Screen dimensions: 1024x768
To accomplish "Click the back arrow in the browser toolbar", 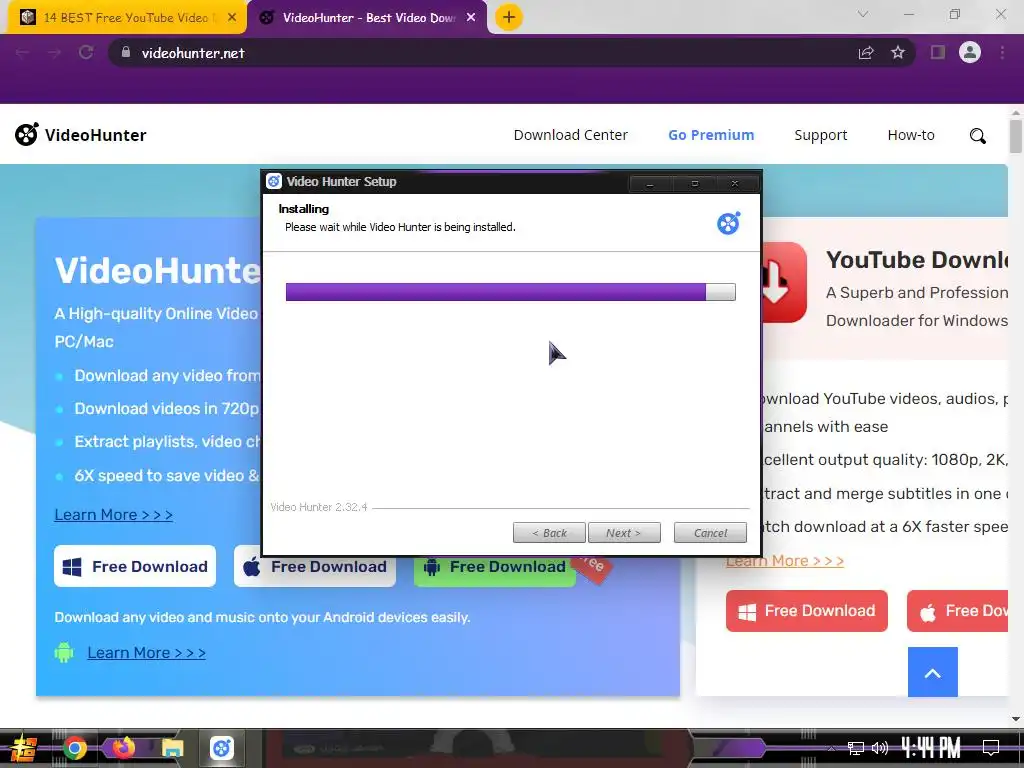I will 22,53.
